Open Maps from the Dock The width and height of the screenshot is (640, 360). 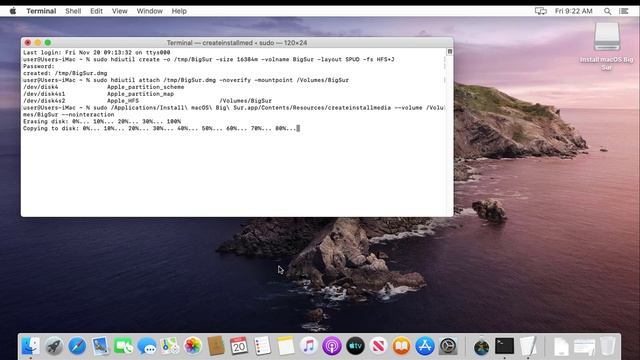coord(169,346)
